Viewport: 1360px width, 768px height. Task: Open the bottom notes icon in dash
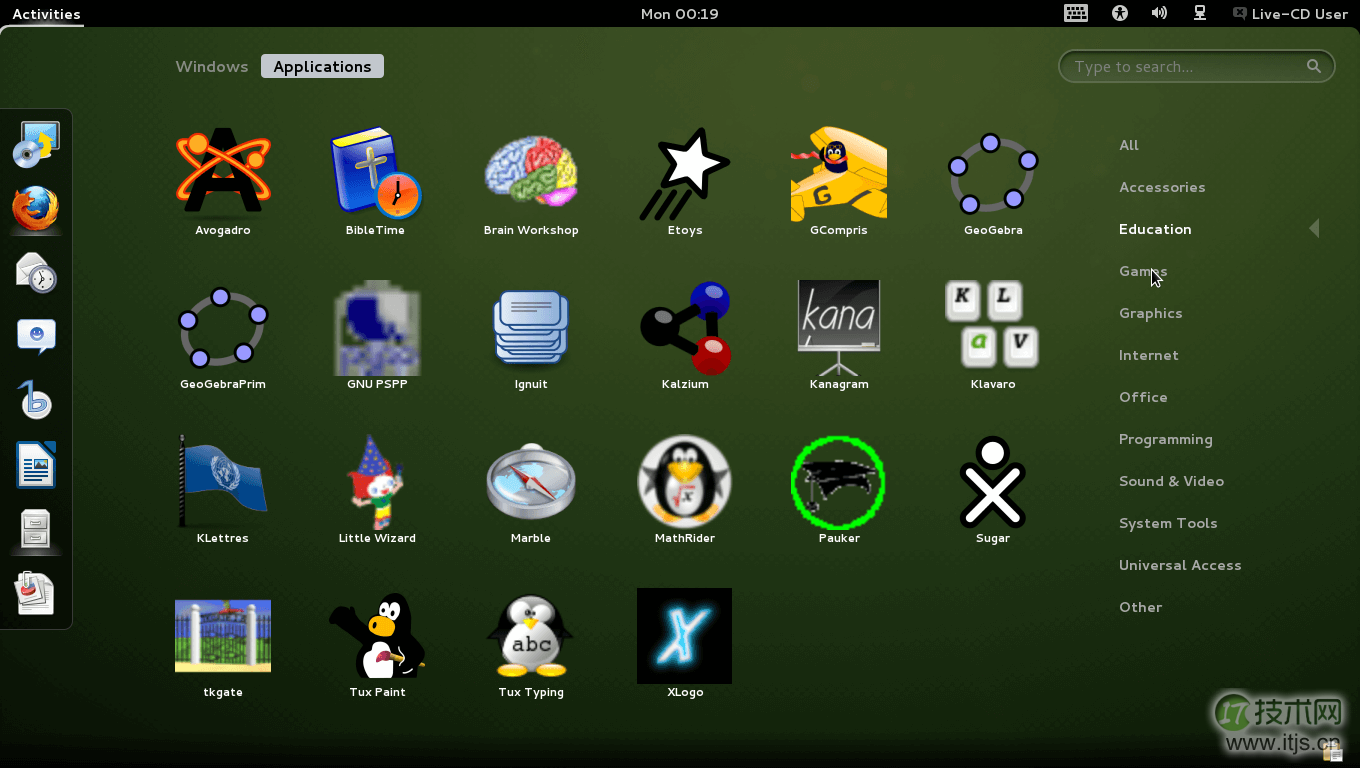[x=36, y=593]
